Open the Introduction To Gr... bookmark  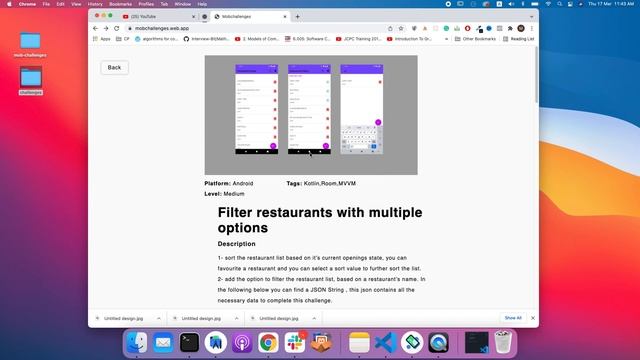[409, 39]
